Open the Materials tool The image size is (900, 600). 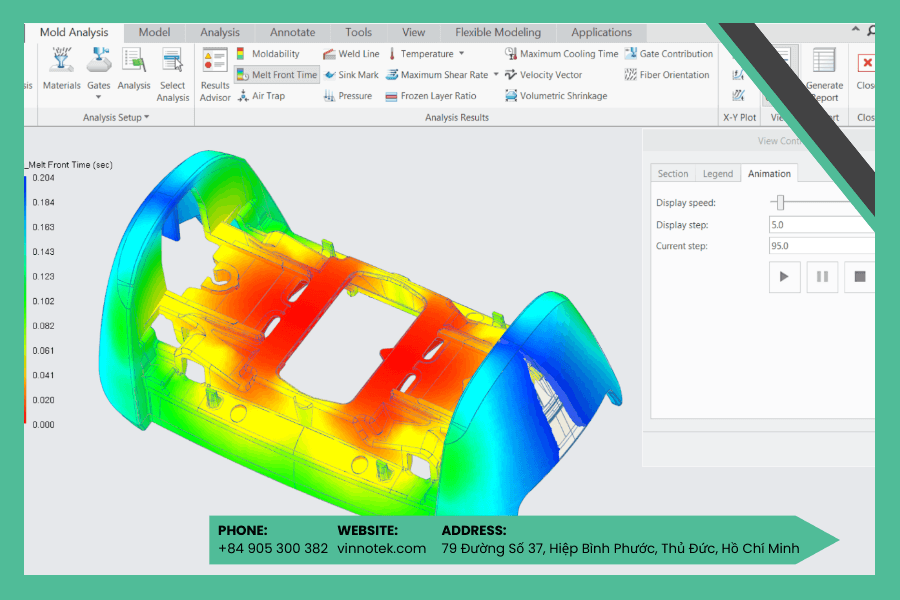(61, 69)
